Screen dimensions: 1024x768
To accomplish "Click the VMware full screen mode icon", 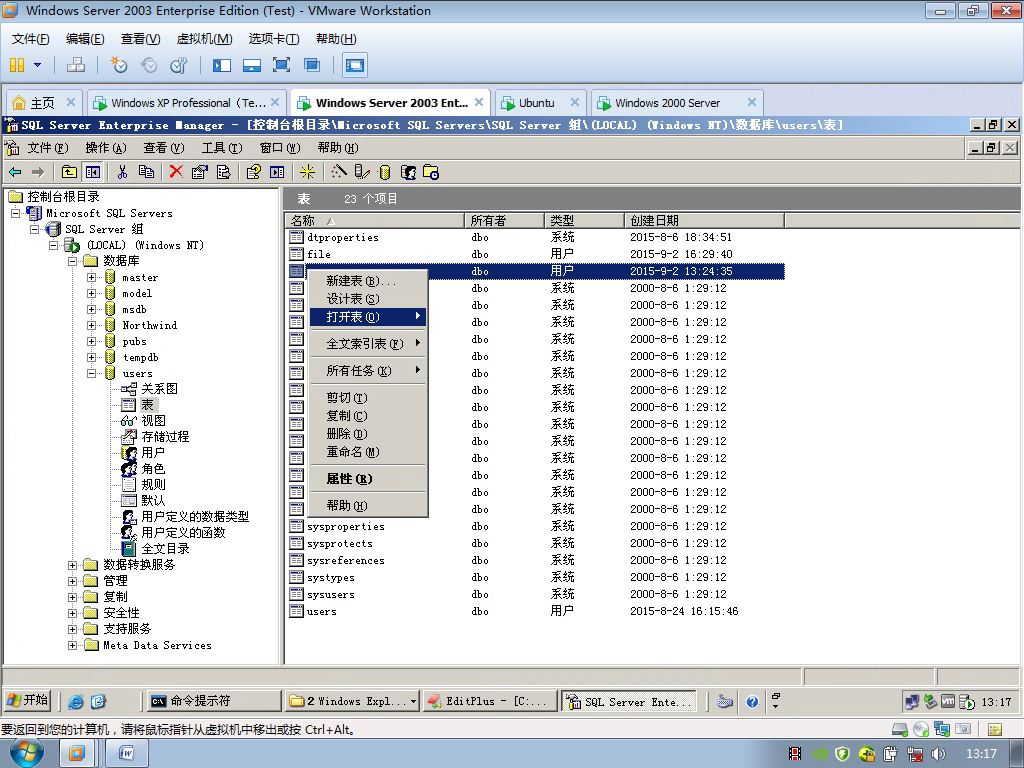I will point(281,65).
